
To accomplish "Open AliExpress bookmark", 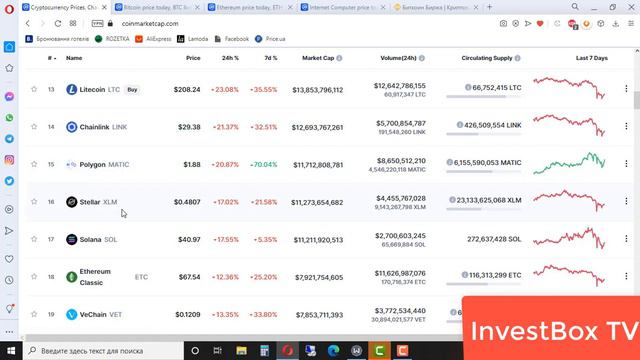I will point(153,39).
